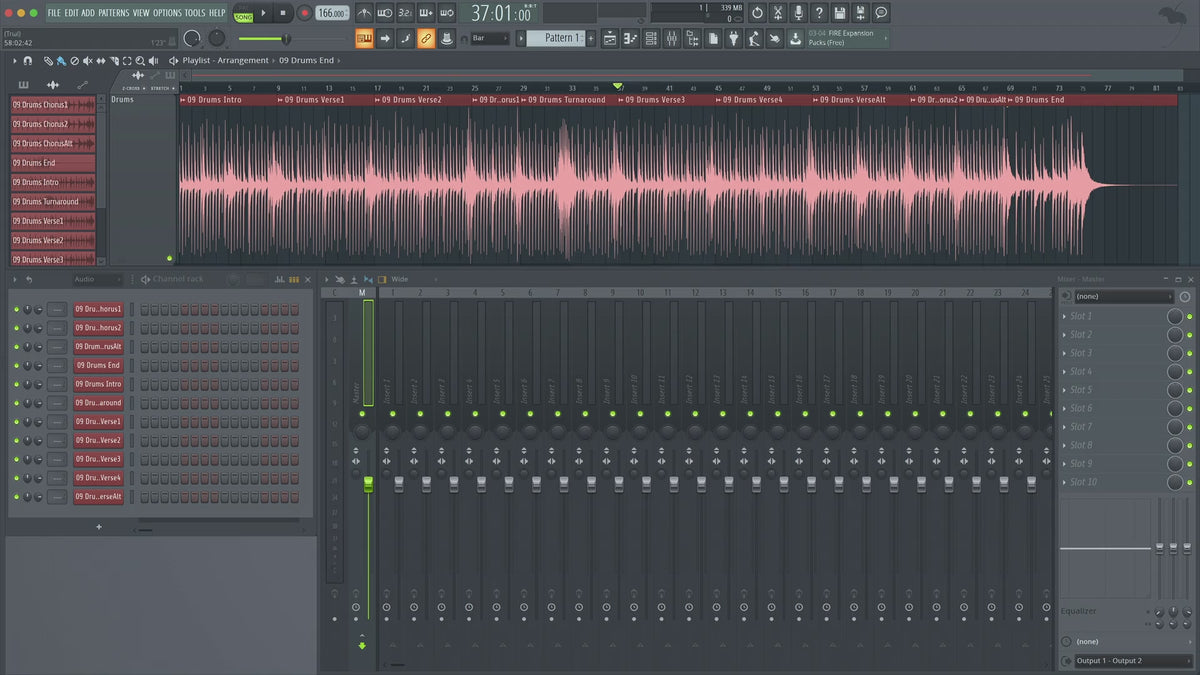
Task: Open the mixer view toolbar icon
Action: pyautogui.click(x=671, y=38)
